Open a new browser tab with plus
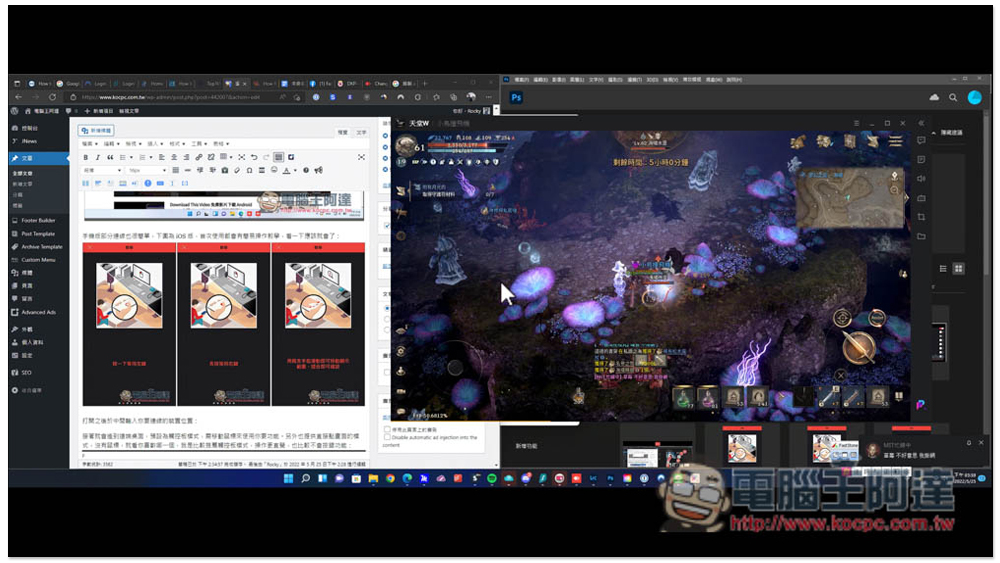The width and height of the screenshot is (1000, 563). coord(425,84)
